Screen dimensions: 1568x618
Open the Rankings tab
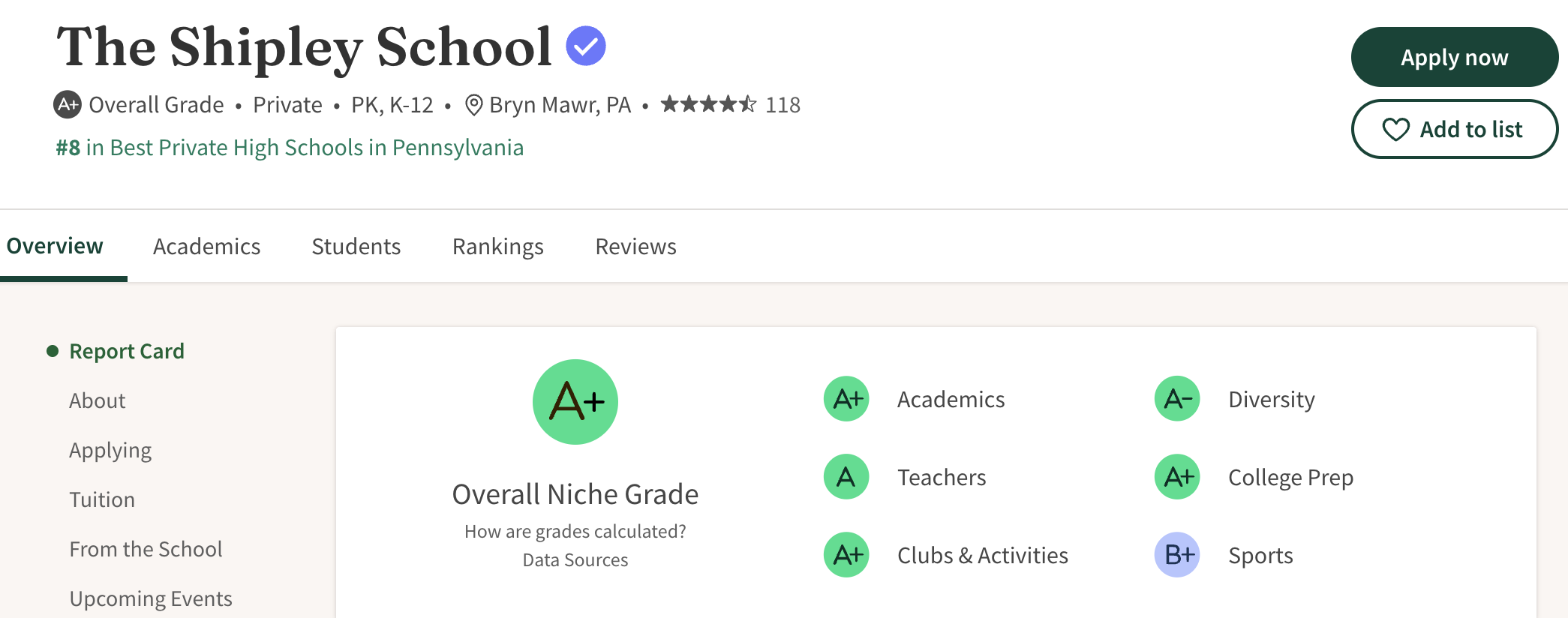497,247
